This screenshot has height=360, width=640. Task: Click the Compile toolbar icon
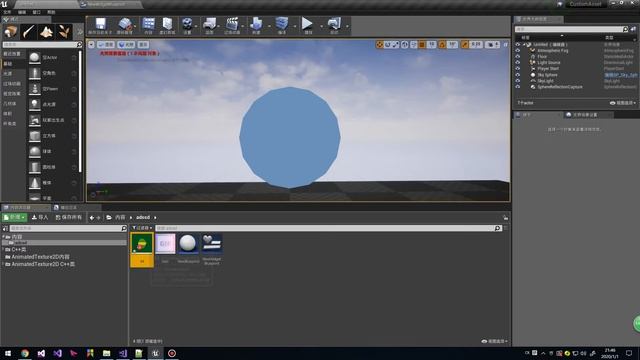[282, 25]
